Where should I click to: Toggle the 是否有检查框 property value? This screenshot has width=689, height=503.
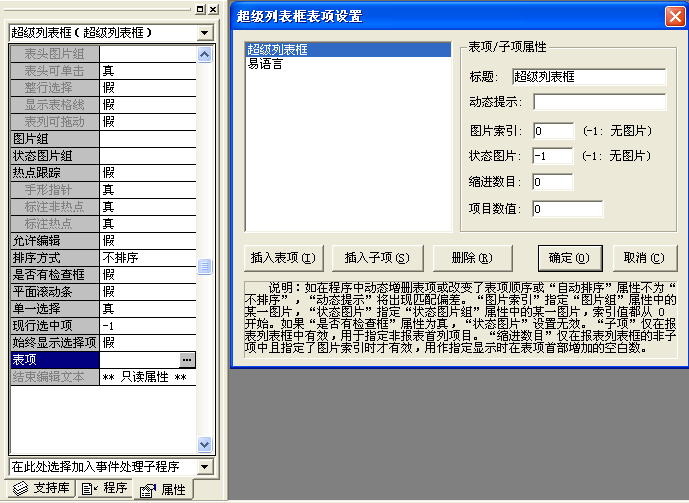pyautogui.click(x=147, y=275)
